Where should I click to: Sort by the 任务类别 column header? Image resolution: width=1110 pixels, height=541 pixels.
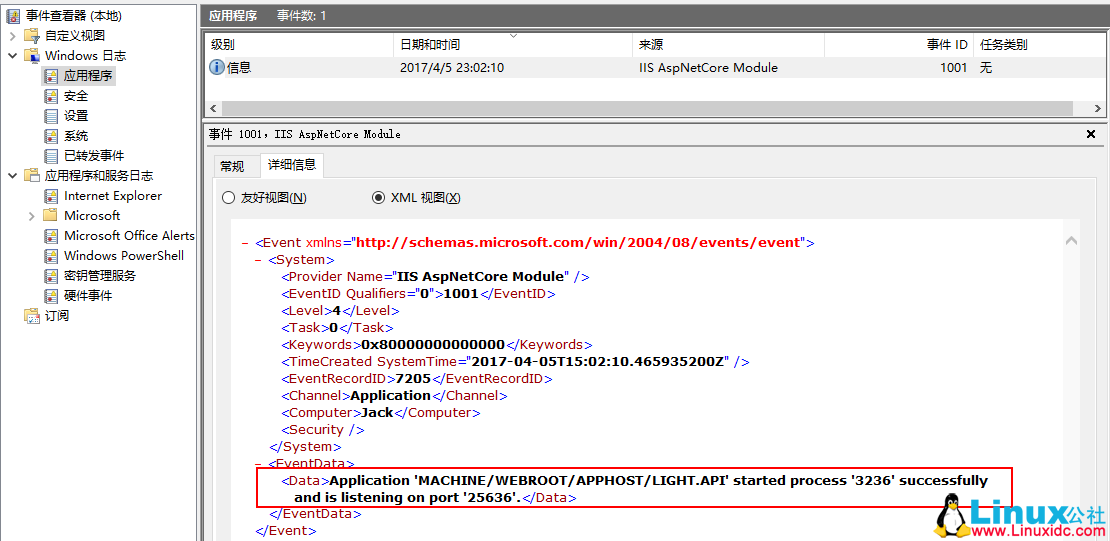point(1040,45)
